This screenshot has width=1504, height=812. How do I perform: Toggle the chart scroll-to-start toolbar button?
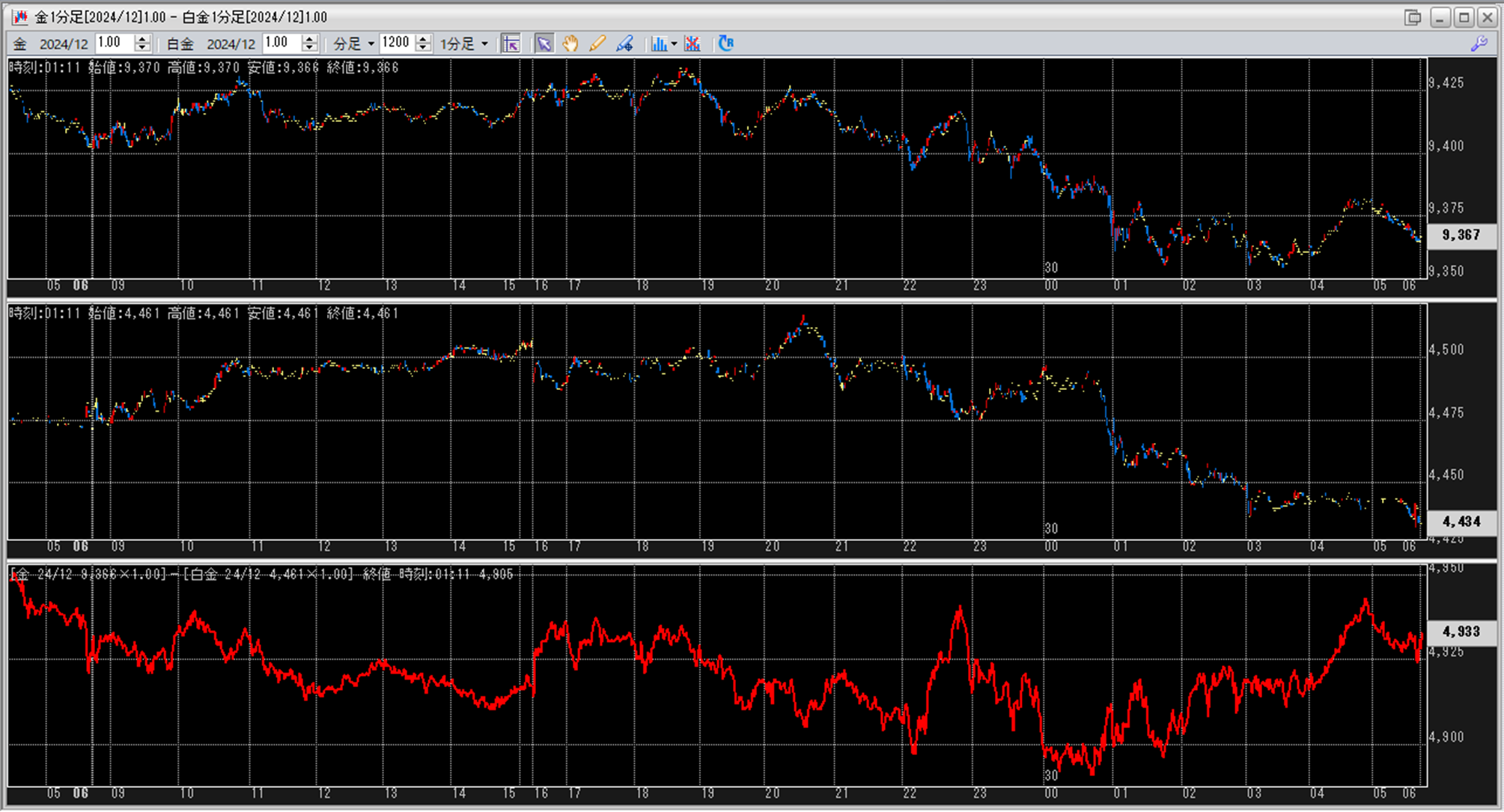pos(511,43)
